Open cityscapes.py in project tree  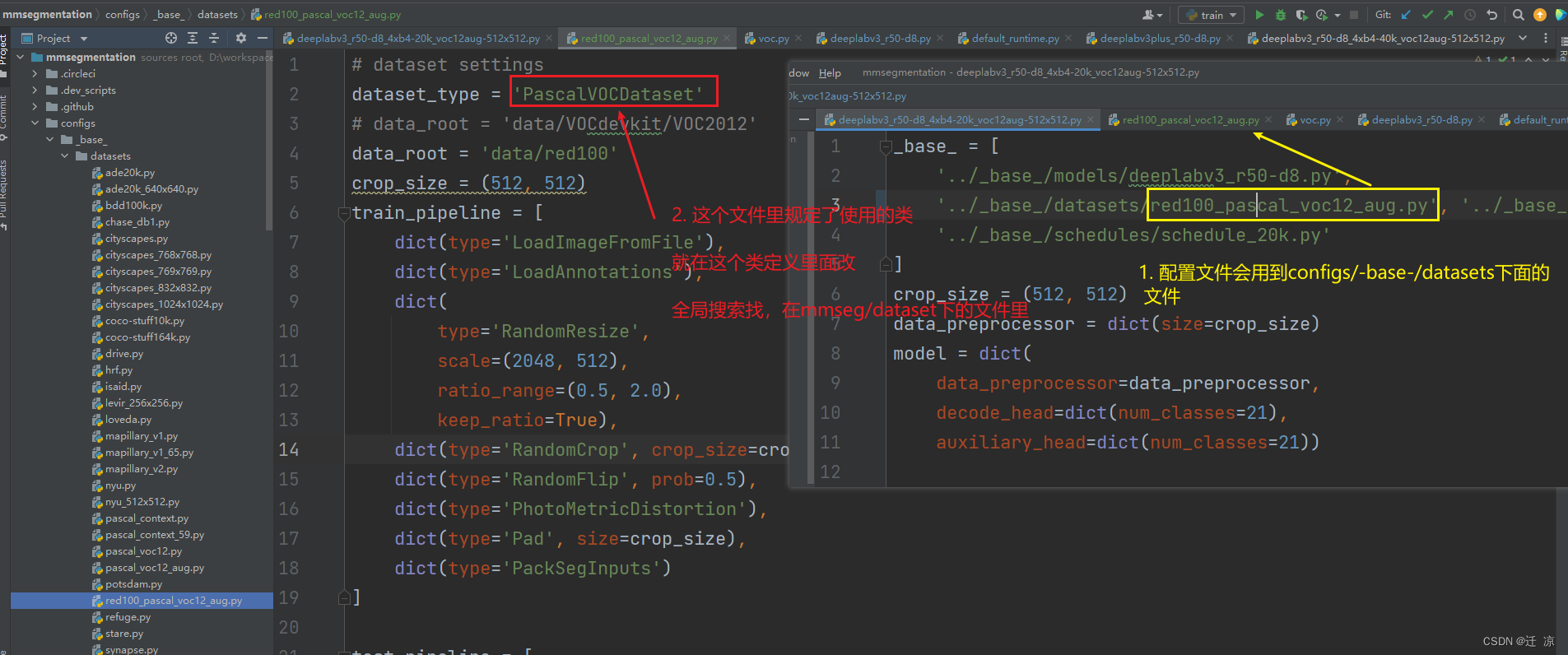pyautogui.click(x=136, y=238)
